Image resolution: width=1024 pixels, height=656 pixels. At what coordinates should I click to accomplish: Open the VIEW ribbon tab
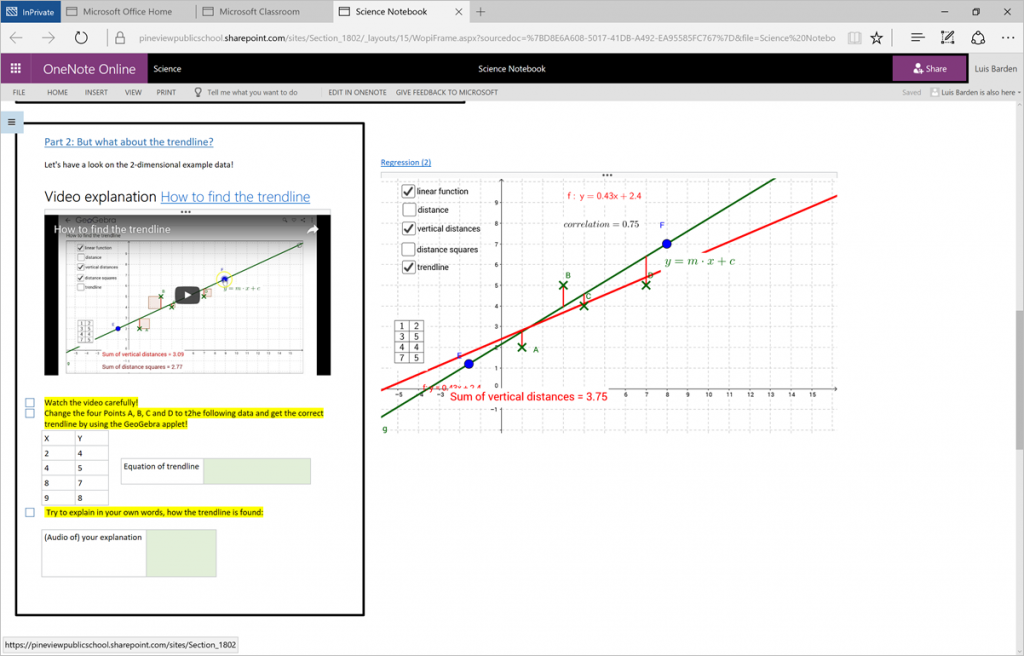(x=133, y=93)
